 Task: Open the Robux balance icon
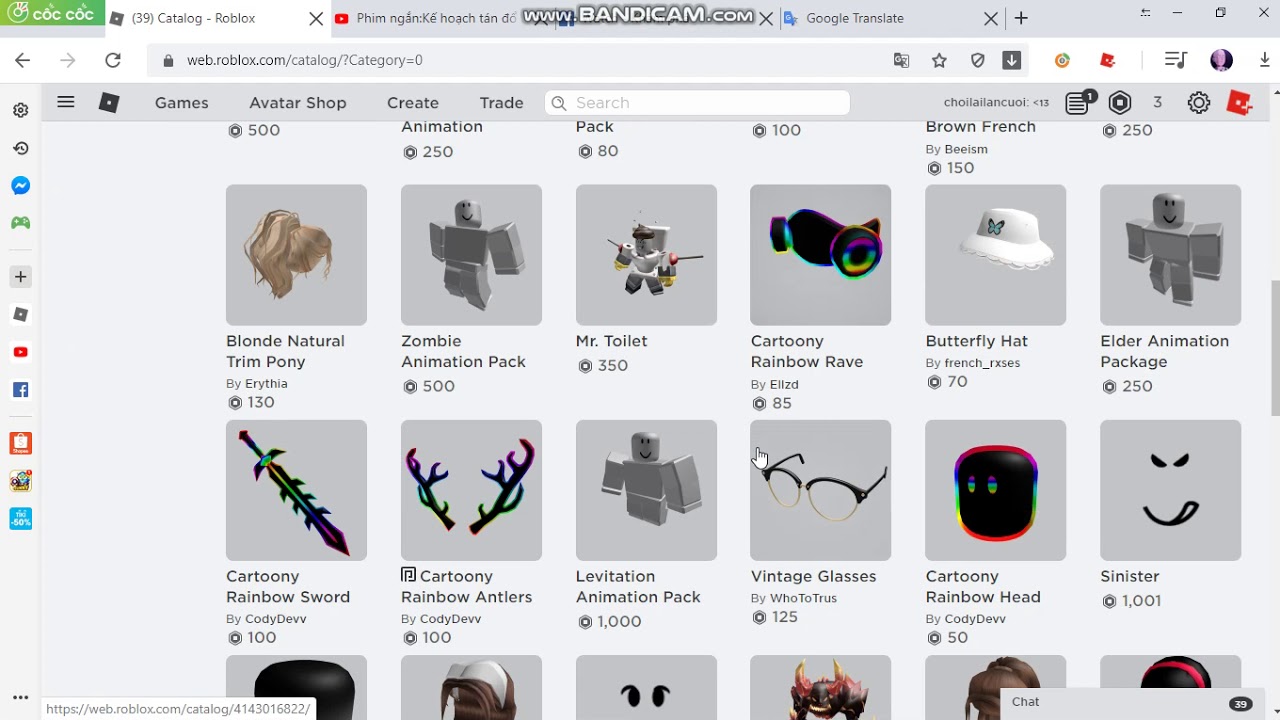pyautogui.click(x=1120, y=102)
